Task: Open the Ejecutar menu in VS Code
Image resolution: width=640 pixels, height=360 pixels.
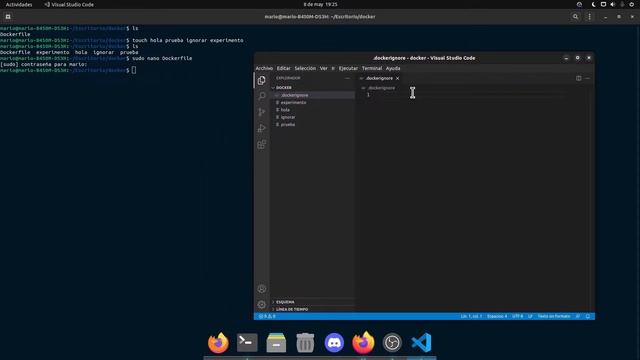Action: click(x=348, y=68)
